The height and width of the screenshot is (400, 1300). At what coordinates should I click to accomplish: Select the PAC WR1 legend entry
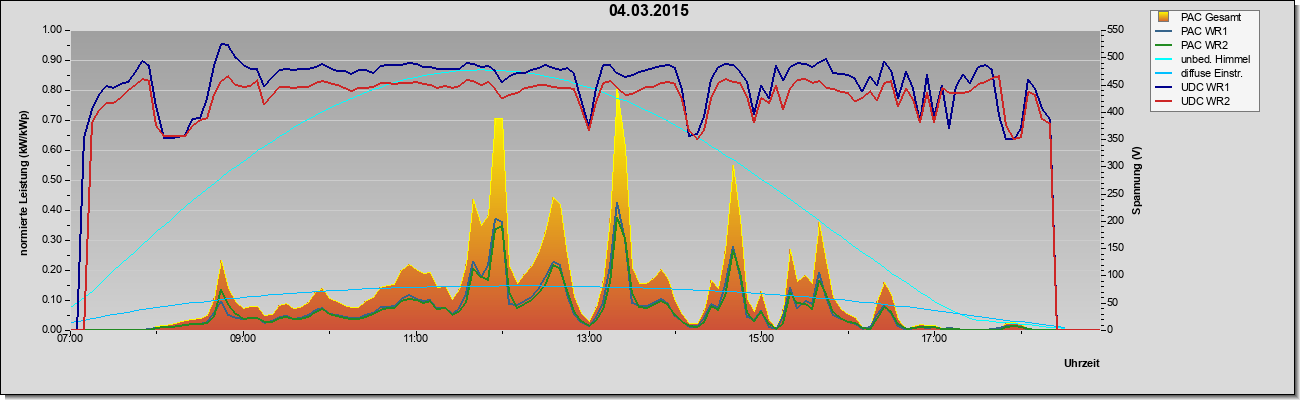tap(1202, 31)
